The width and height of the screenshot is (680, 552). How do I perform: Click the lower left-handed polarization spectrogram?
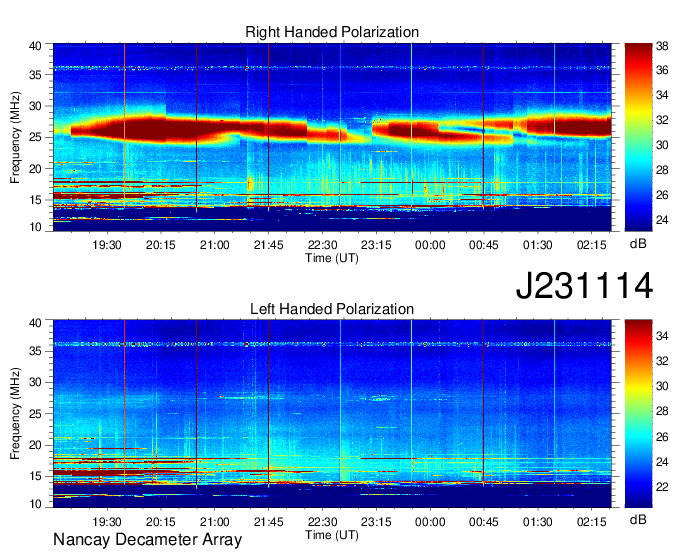point(332,414)
